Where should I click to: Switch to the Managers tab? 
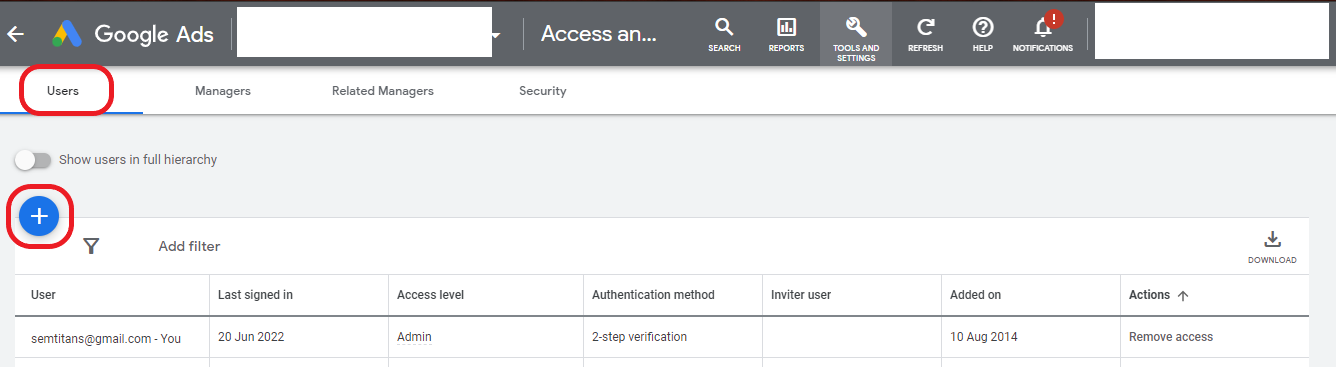pyautogui.click(x=223, y=91)
